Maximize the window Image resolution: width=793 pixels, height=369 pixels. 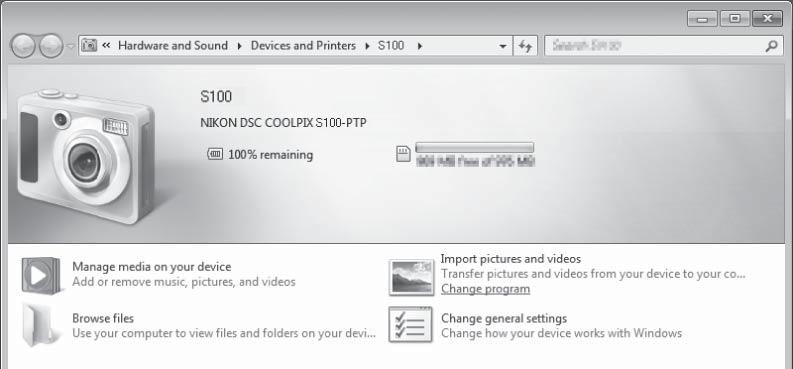pos(735,19)
